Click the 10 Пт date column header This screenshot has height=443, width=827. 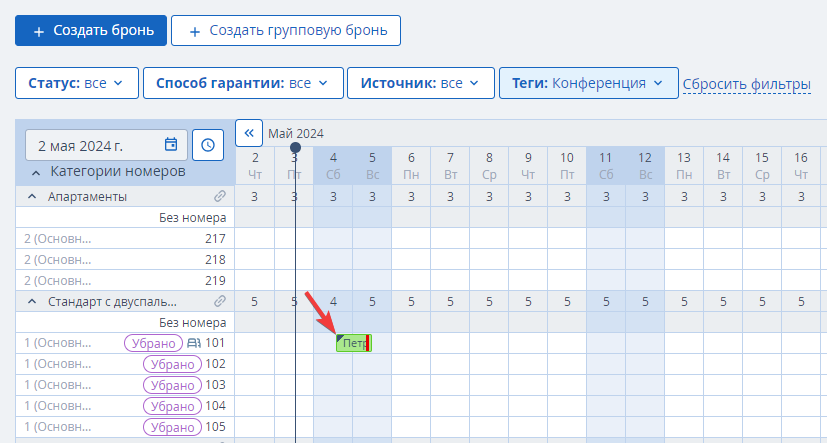click(567, 166)
